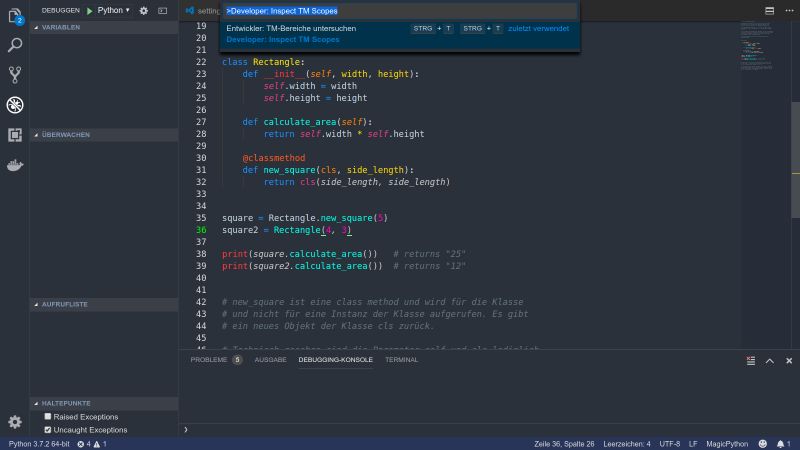This screenshot has width=800, height=450.
Task: Open the Extensions view
Action: click(15, 135)
